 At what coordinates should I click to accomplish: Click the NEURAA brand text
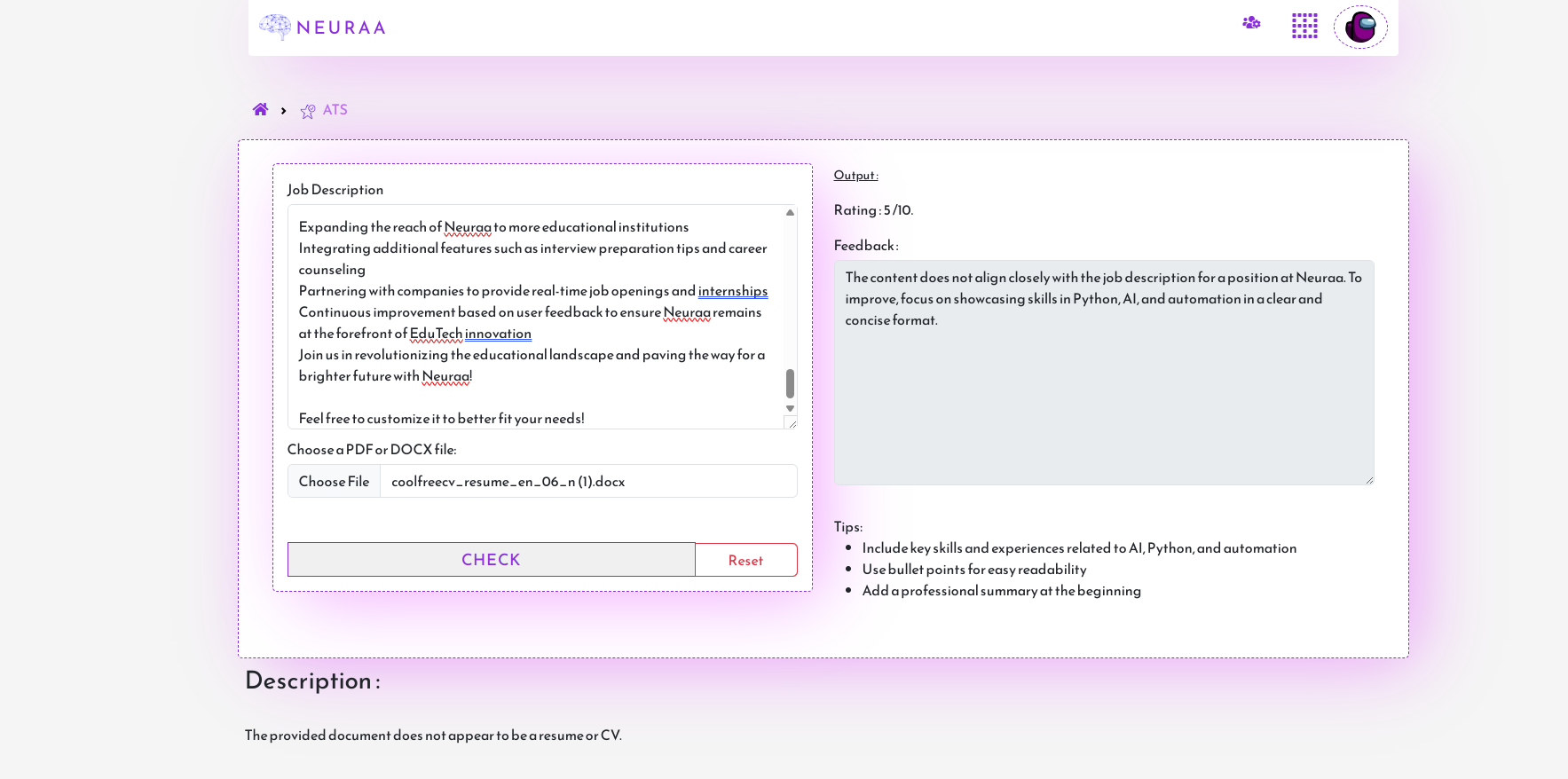[341, 28]
